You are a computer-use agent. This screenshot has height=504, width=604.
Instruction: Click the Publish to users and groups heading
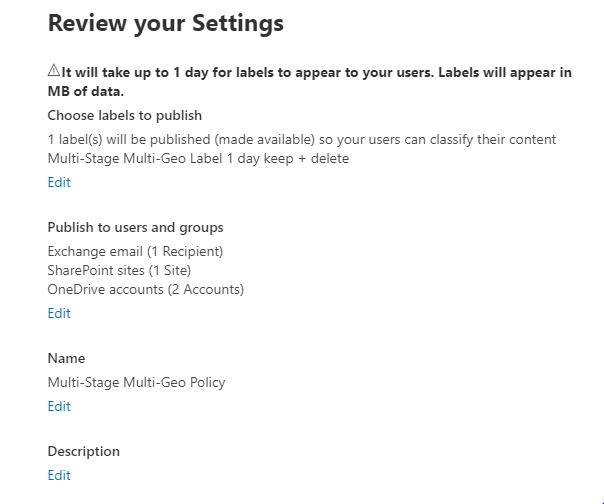pyautogui.click(x=135, y=227)
